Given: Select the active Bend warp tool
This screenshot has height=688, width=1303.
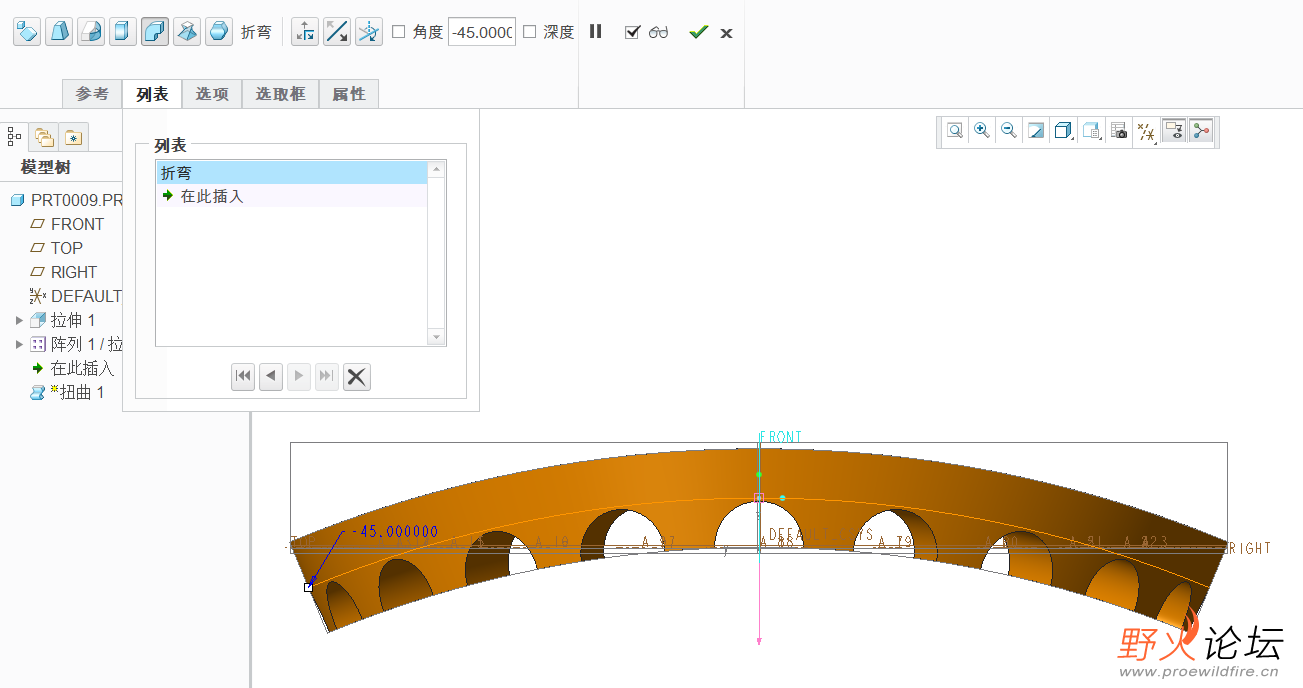Looking at the screenshot, I should (155, 32).
